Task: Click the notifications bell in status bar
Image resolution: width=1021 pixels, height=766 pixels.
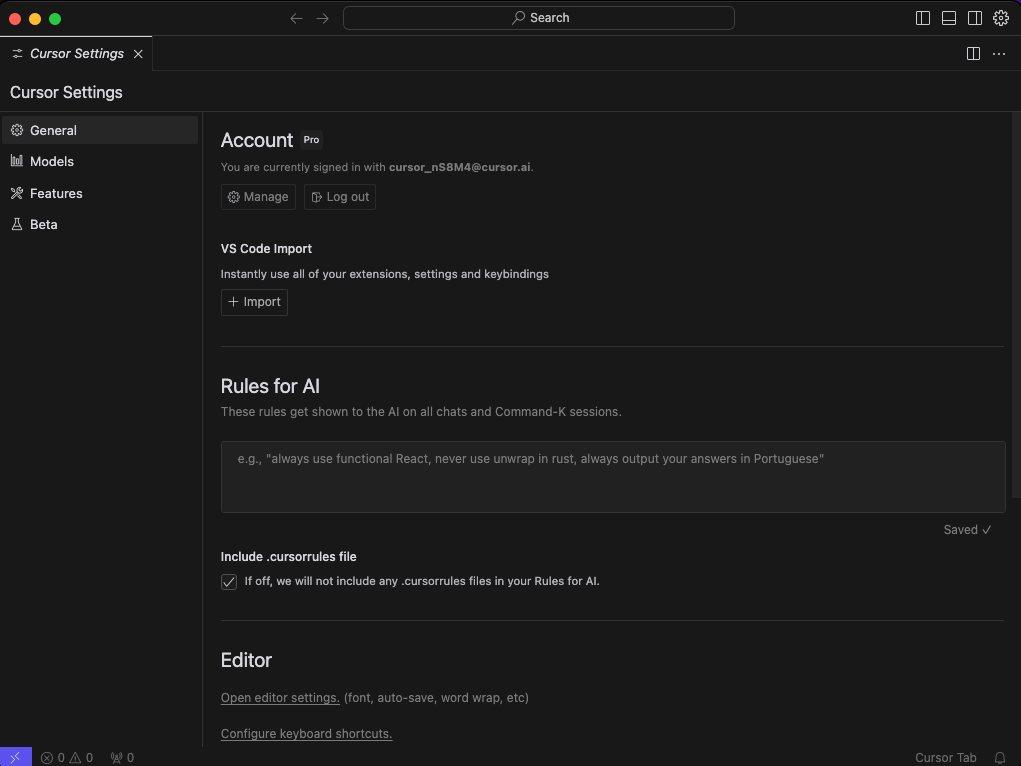Action: (x=999, y=758)
